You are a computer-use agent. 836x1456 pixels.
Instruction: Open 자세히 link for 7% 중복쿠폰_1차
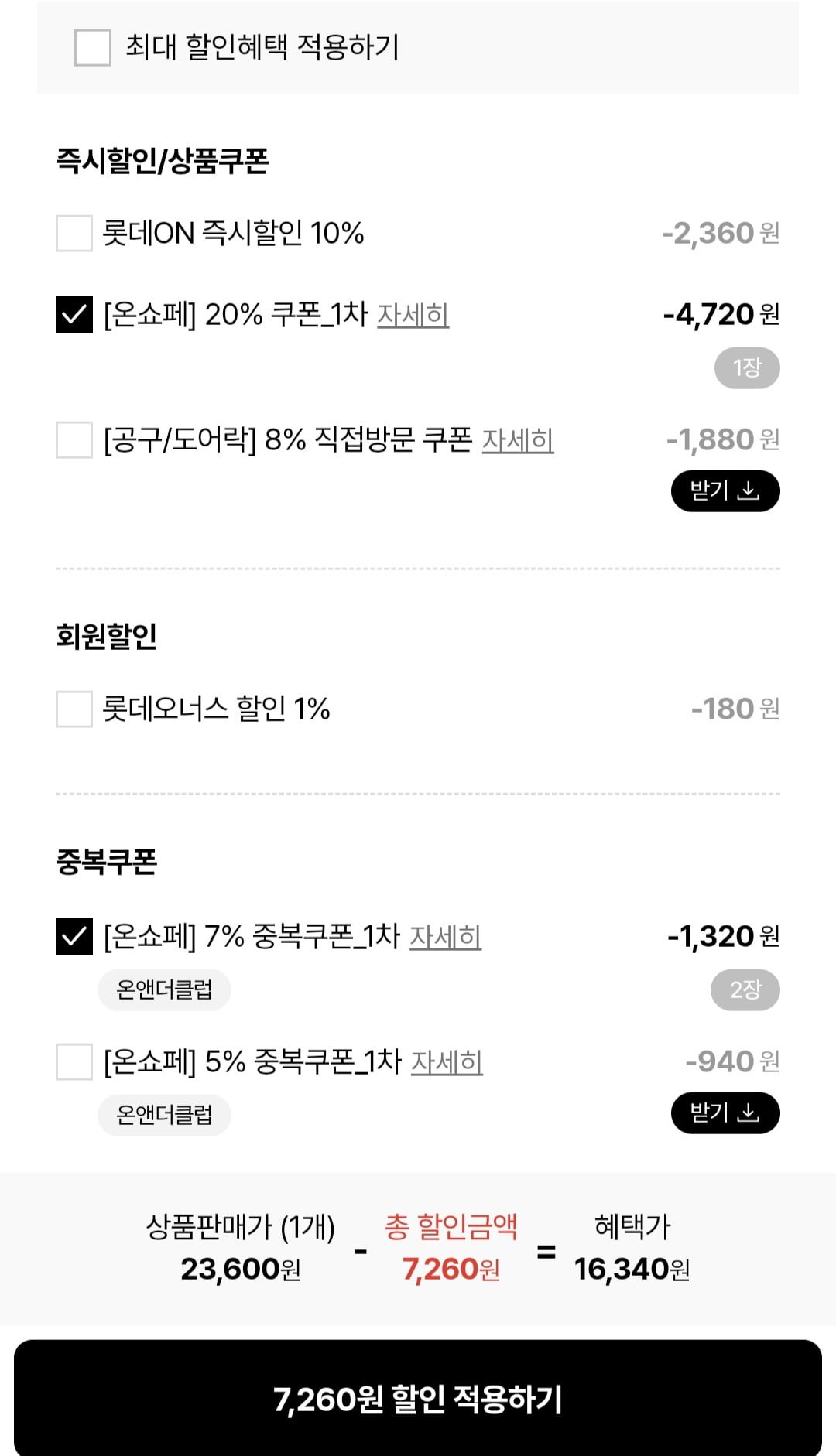[445, 937]
